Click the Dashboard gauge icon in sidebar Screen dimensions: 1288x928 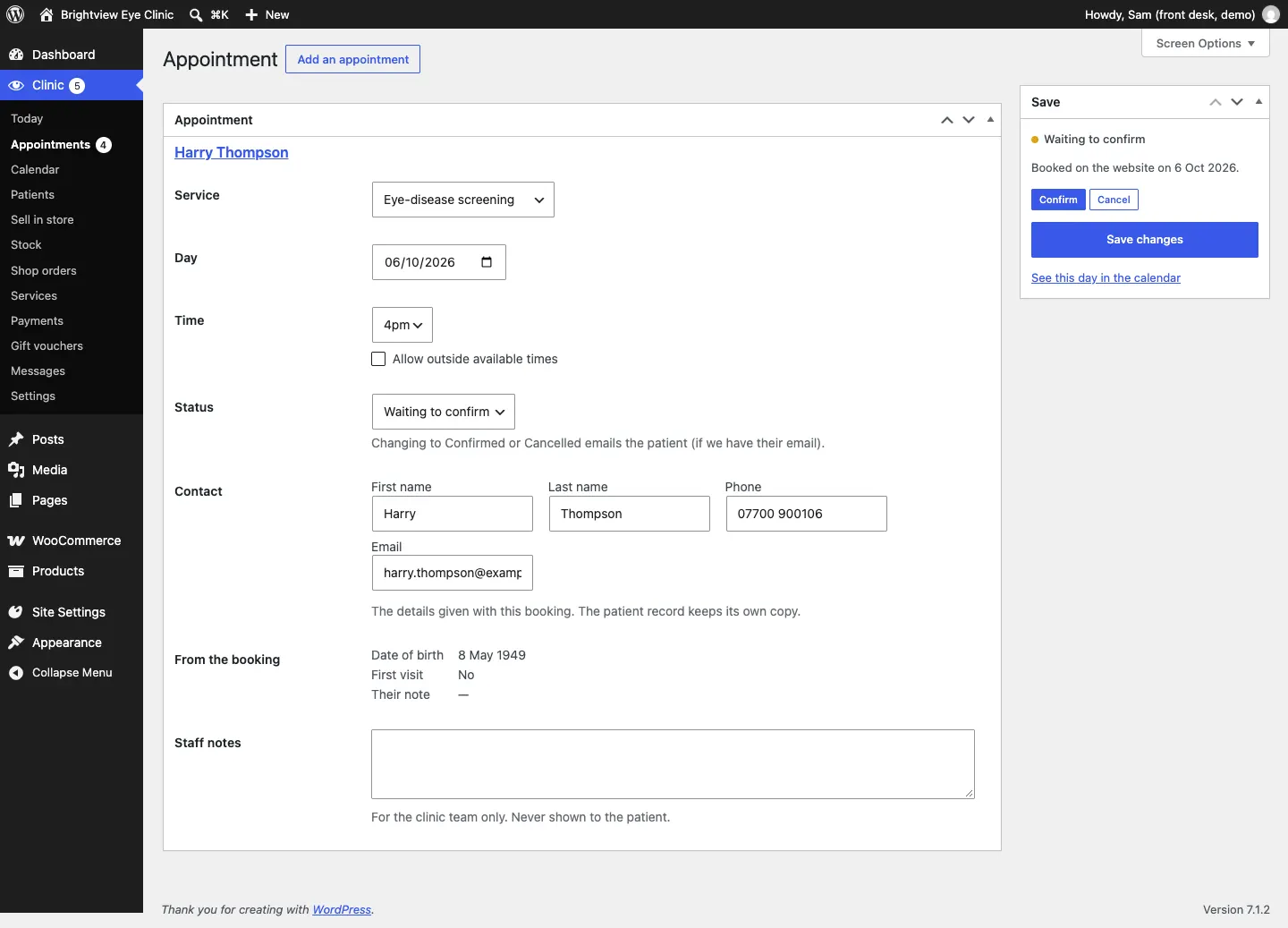tap(16, 55)
